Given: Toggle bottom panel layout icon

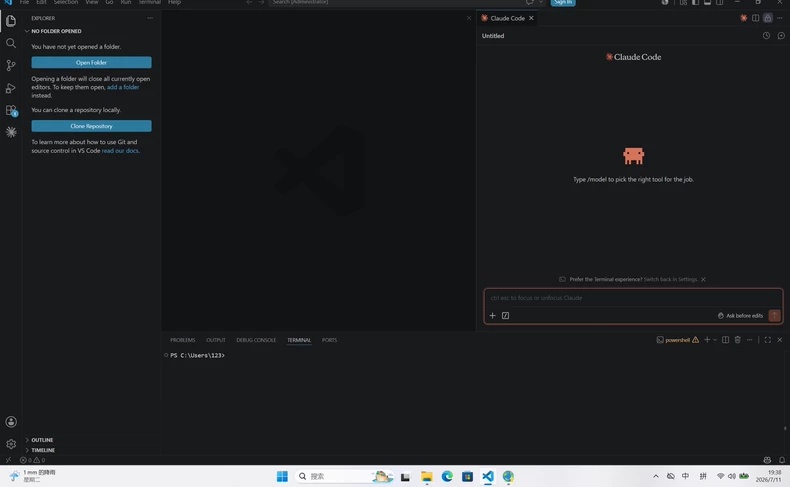Looking at the screenshot, I should 707,3.
